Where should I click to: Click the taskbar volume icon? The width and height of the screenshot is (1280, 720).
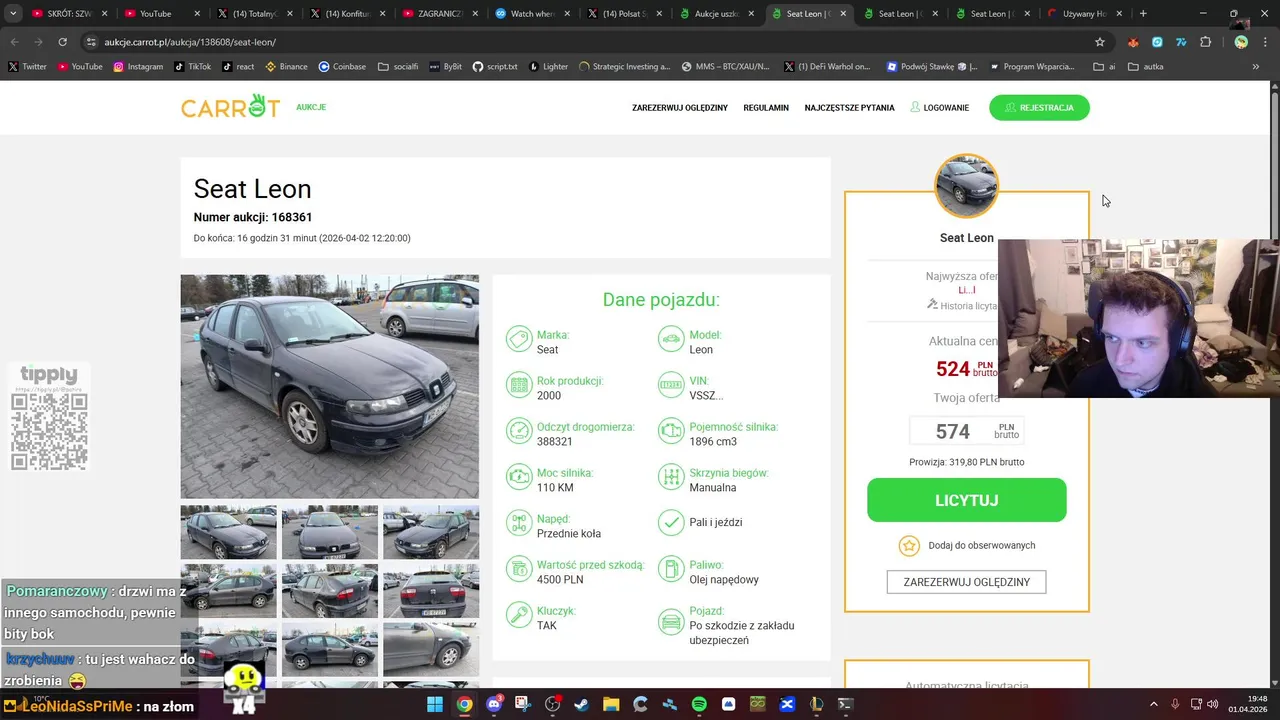tap(1213, 704)
